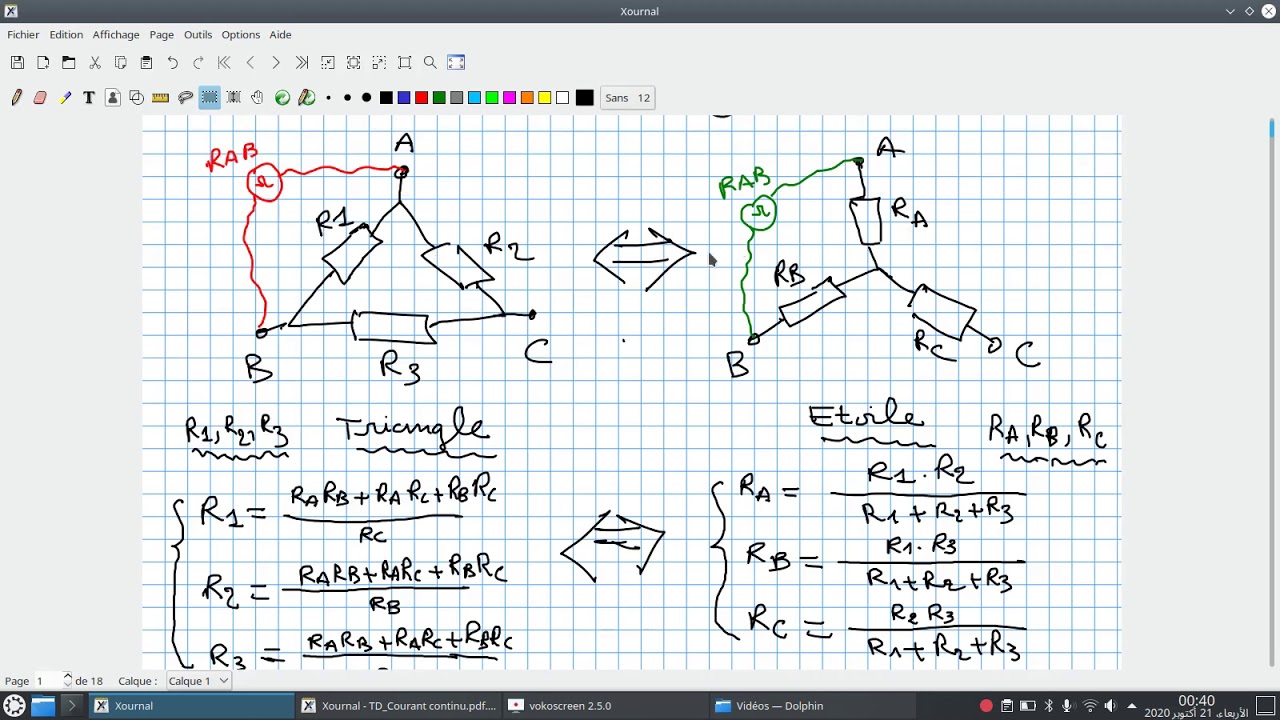Select the Pen tool
1280x720 pixels.
point(17,97)
